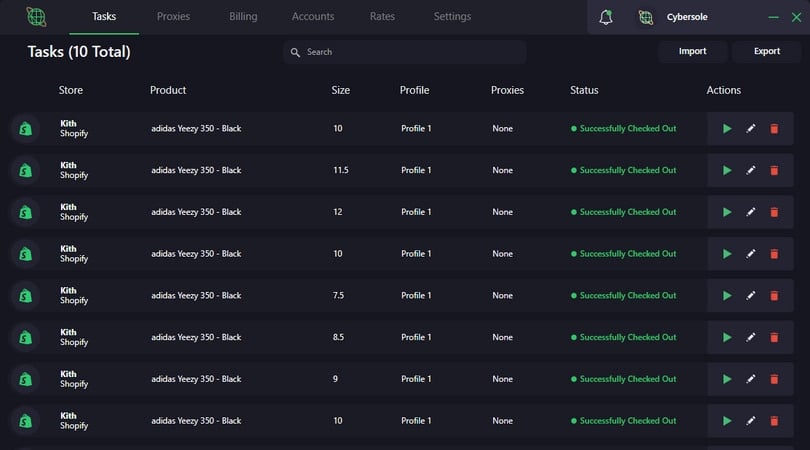Click the Proxies column header

click(507, 90)
